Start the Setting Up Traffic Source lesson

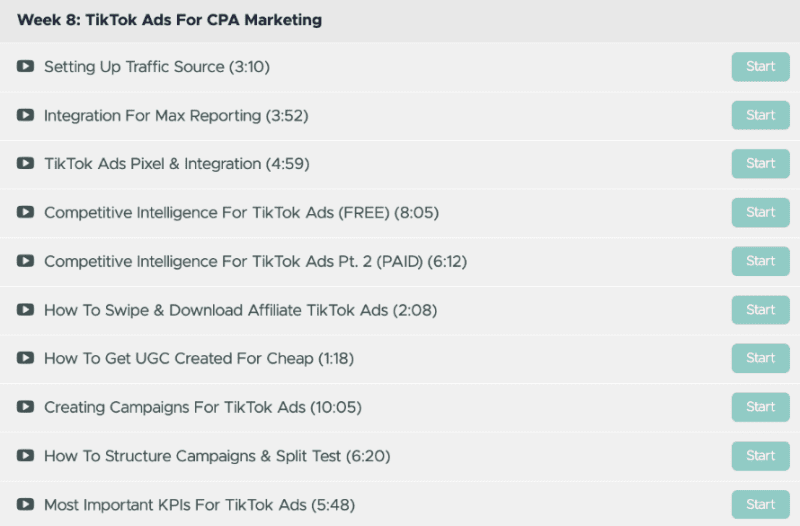(760, 66)
